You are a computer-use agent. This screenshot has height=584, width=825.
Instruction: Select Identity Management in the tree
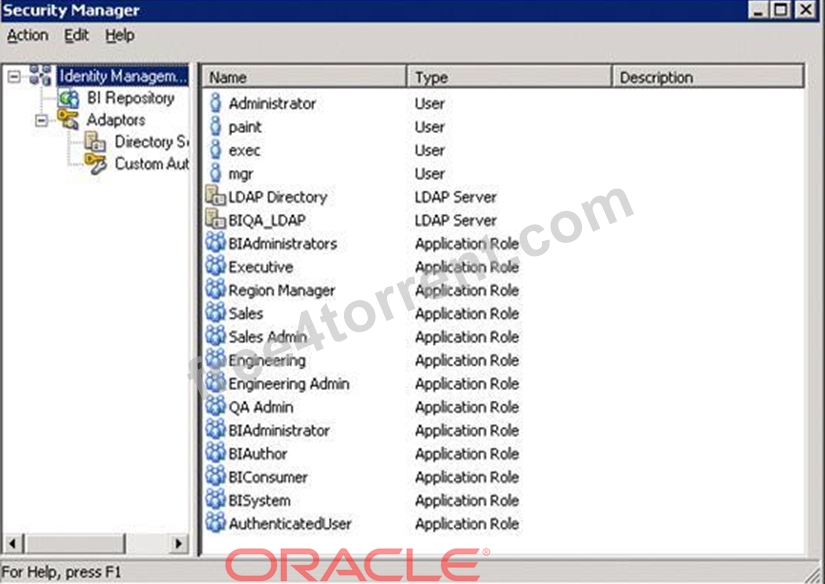click(123, 76)
